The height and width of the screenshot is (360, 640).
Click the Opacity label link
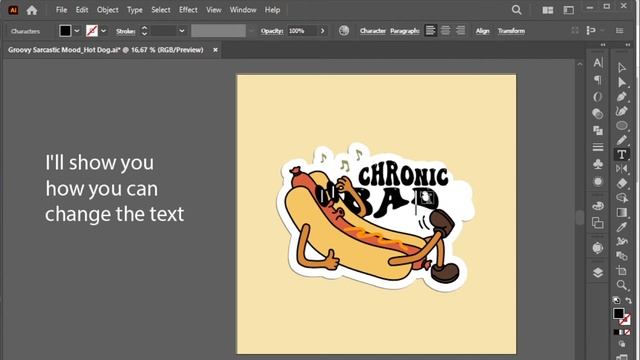pyautogui.click(x=272, y=31)
